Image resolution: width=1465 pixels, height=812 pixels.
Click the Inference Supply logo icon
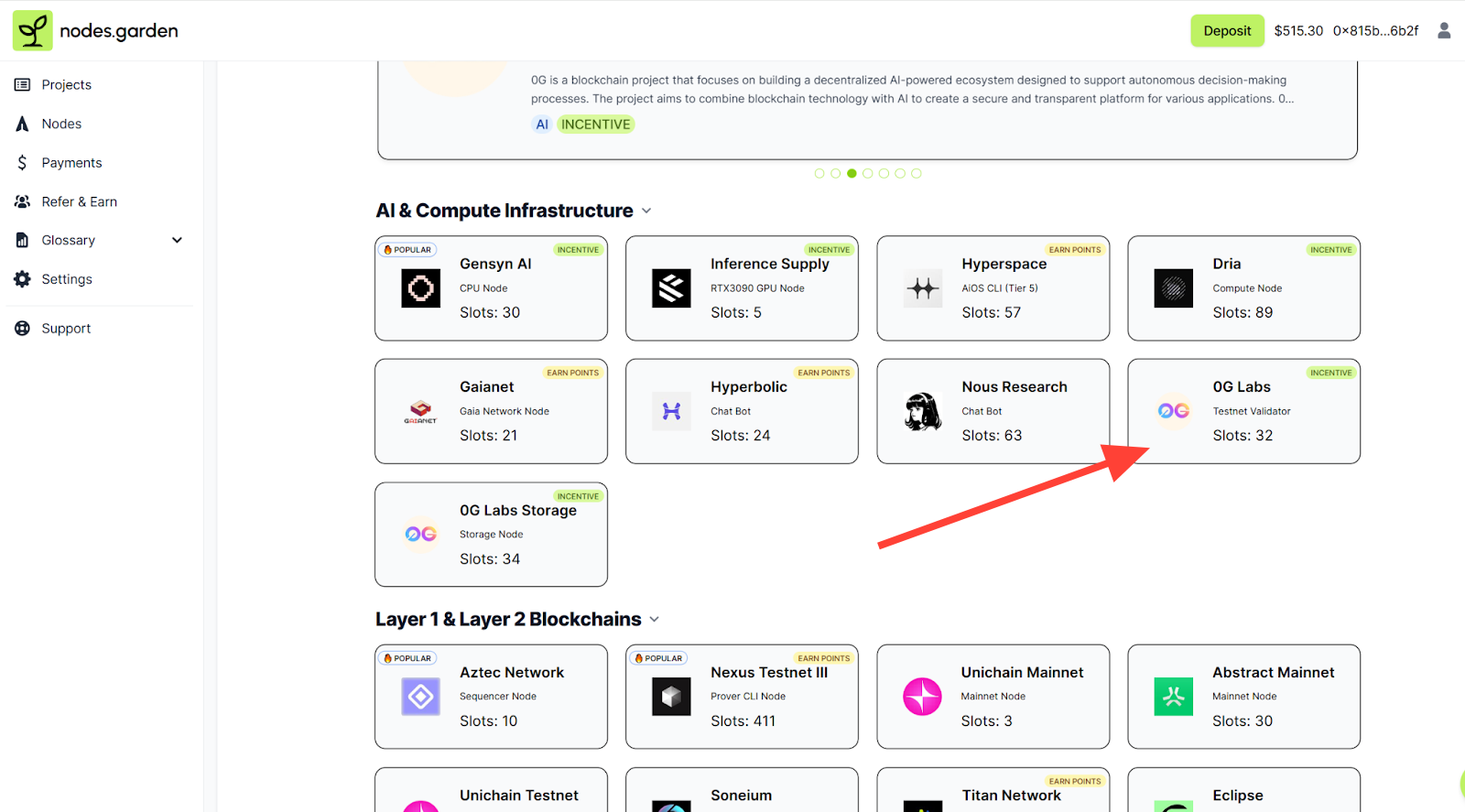pyautogui.click(x=671, y=288)
